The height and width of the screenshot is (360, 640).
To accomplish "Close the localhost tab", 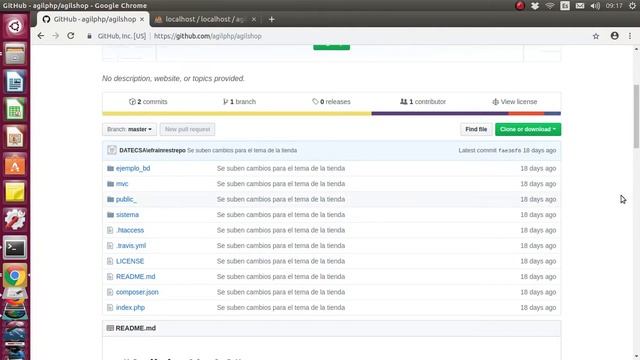I will tap(254, 19).
